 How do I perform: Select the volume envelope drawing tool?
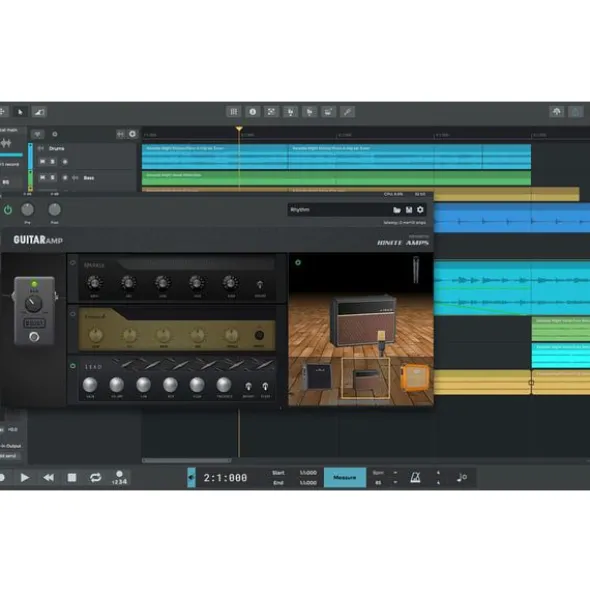[39, 112]
